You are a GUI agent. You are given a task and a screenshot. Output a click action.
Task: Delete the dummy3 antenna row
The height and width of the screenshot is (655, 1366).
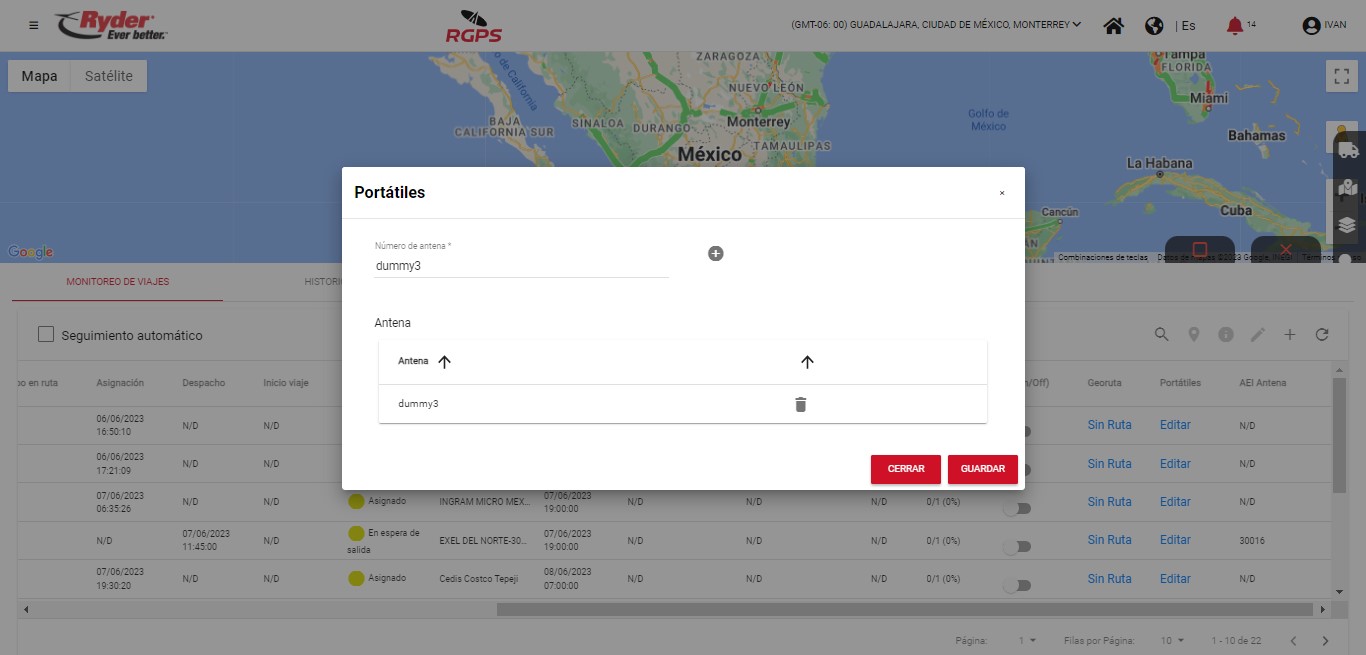coord(800,404)
